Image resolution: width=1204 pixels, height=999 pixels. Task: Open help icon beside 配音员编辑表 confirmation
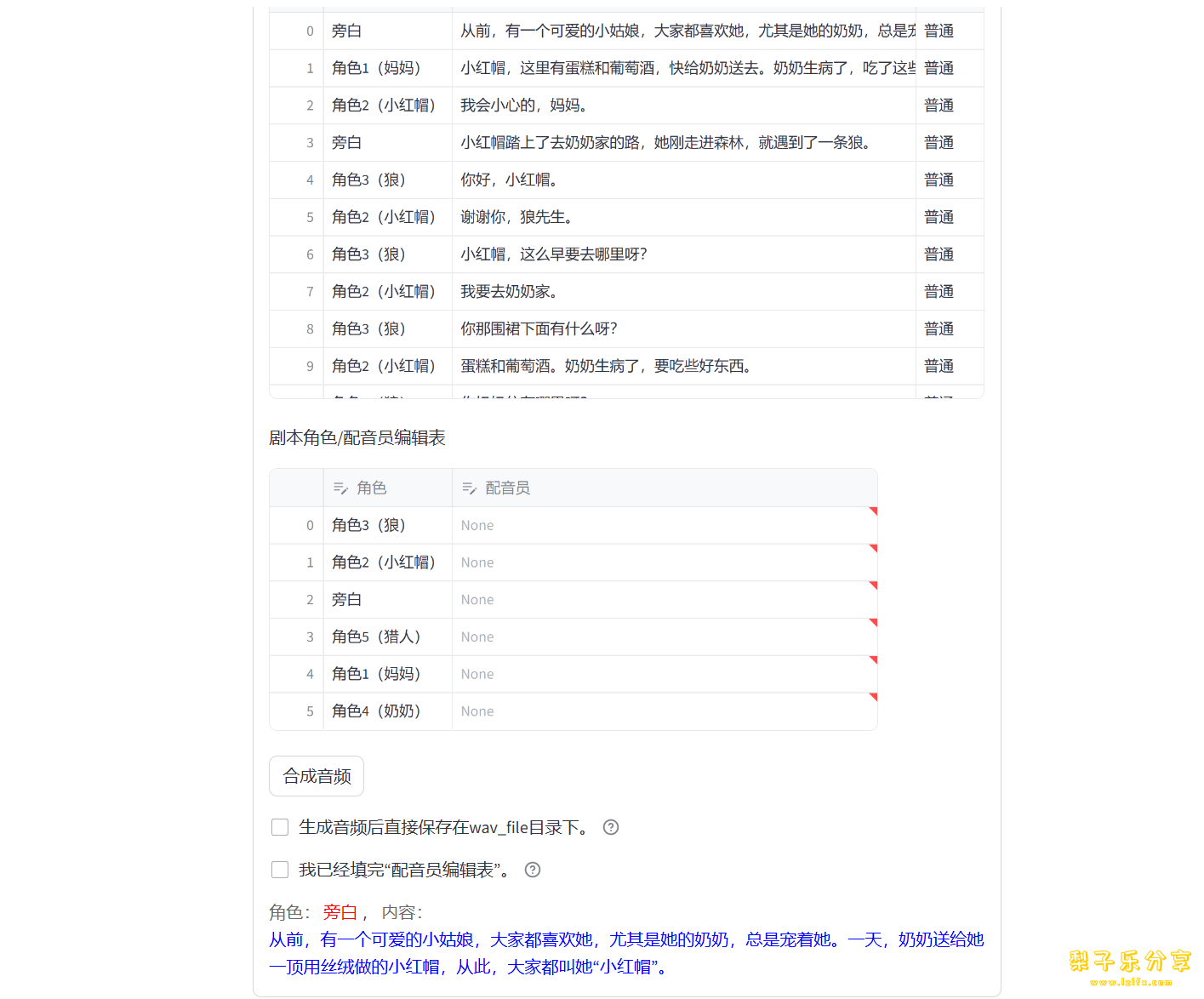click(x=533, y=870)
